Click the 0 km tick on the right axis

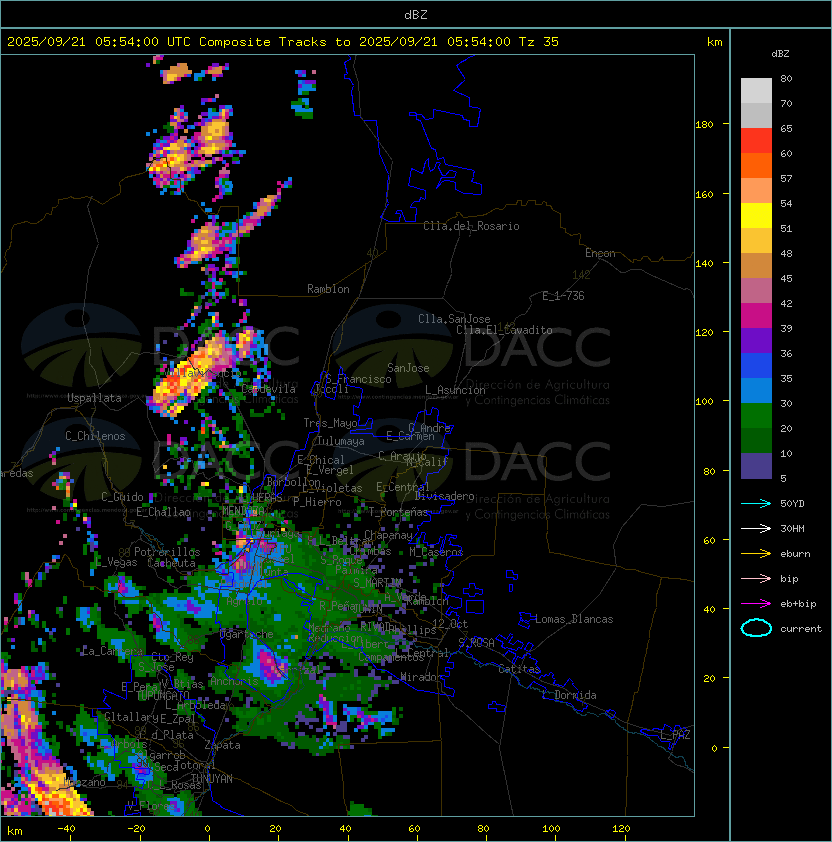714,749
